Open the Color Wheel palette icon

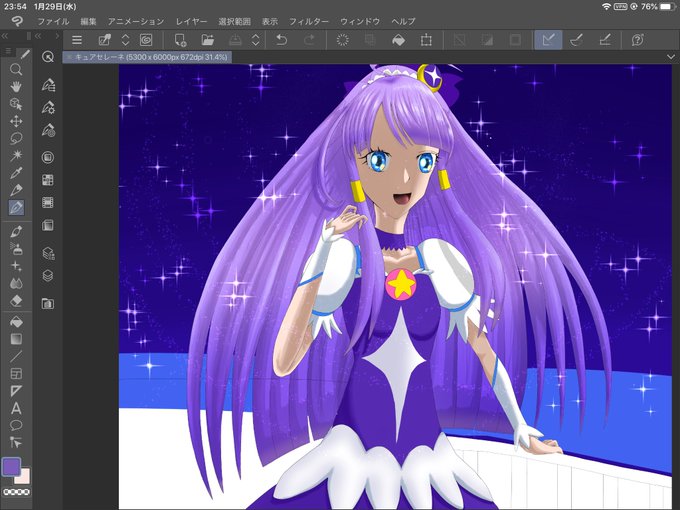(x=48, y=157)
